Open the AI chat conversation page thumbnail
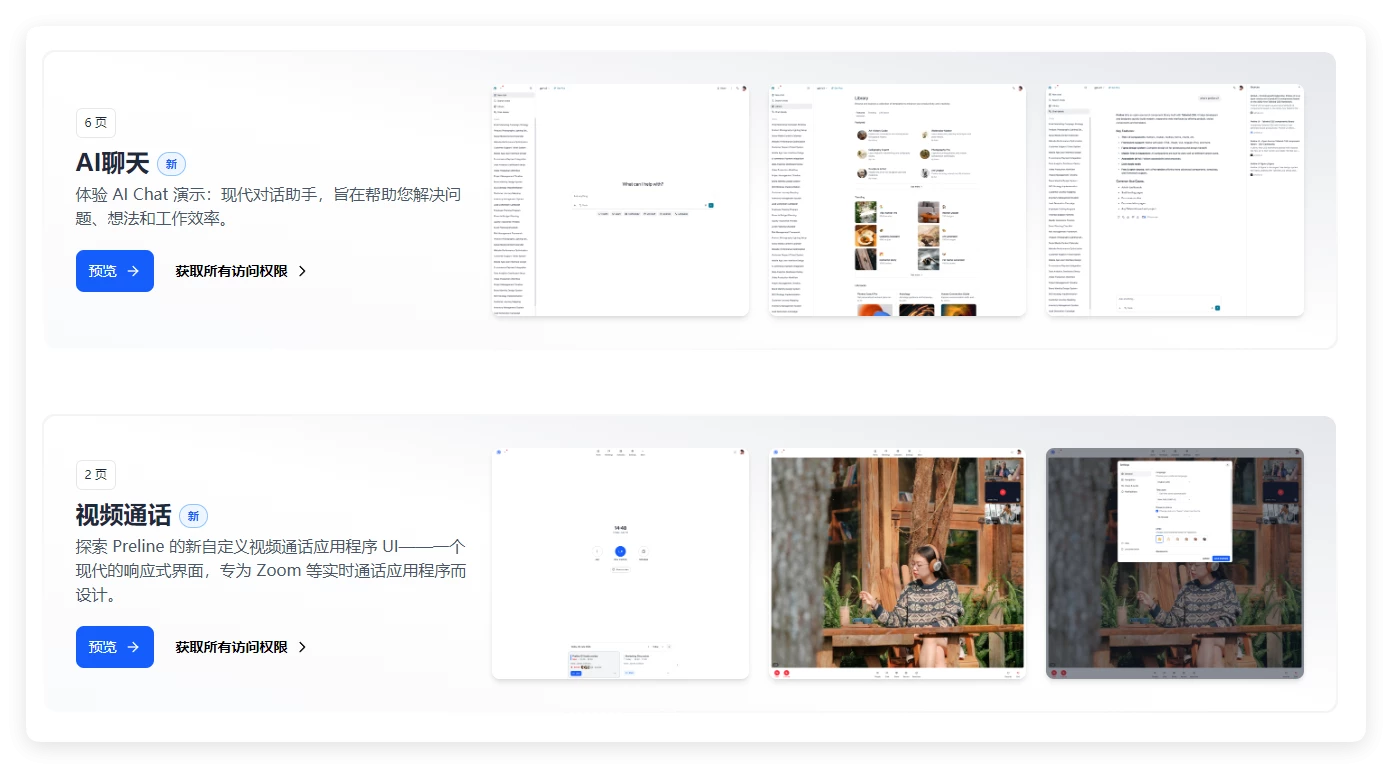Screen dimensions: 1392x768 point(1175,200)
